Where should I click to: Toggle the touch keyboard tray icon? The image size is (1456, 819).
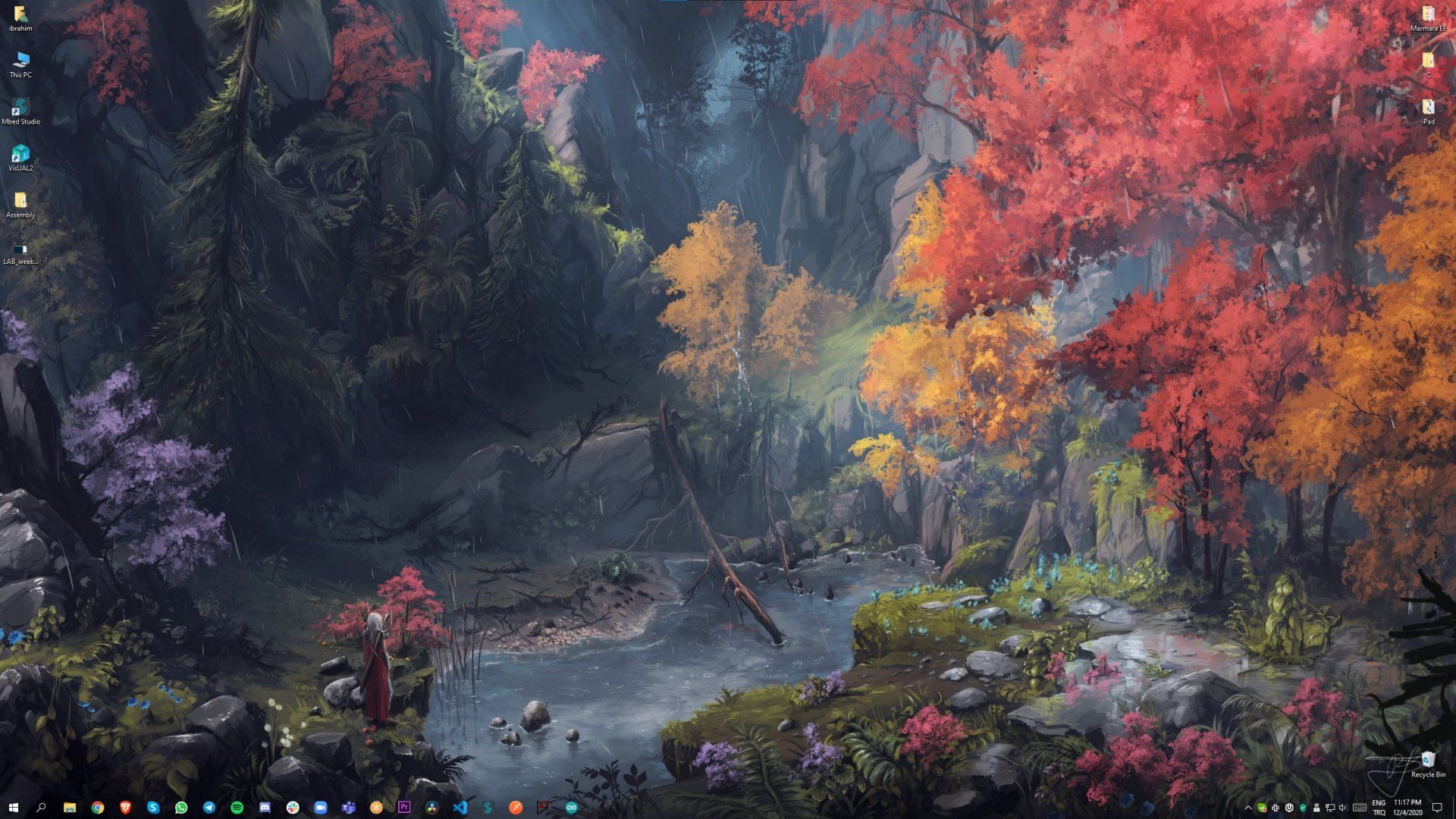(1359, 808)
